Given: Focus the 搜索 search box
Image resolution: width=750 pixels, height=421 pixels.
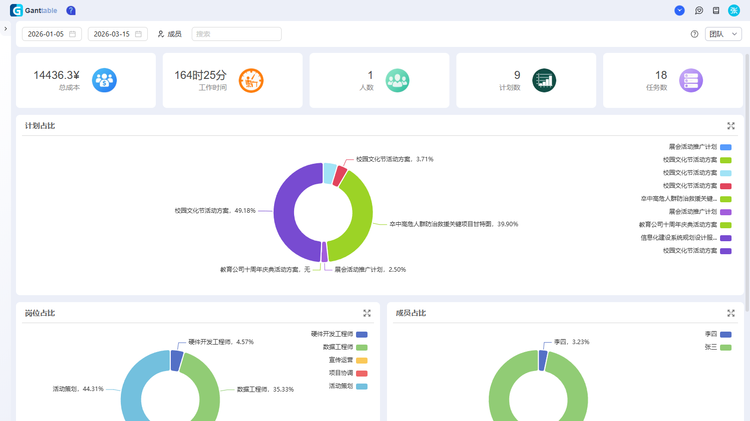Looking at the screenshot, I should point(236,34).
